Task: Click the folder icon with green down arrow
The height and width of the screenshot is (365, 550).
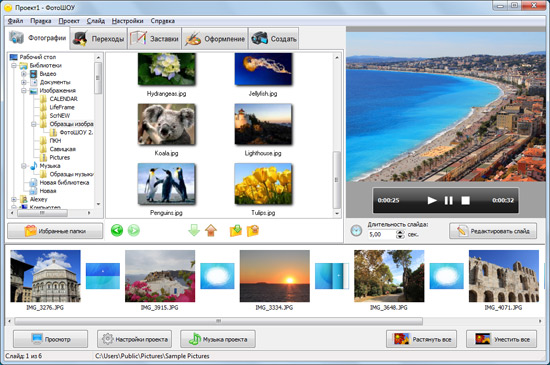Action: [x=236, y=231]
